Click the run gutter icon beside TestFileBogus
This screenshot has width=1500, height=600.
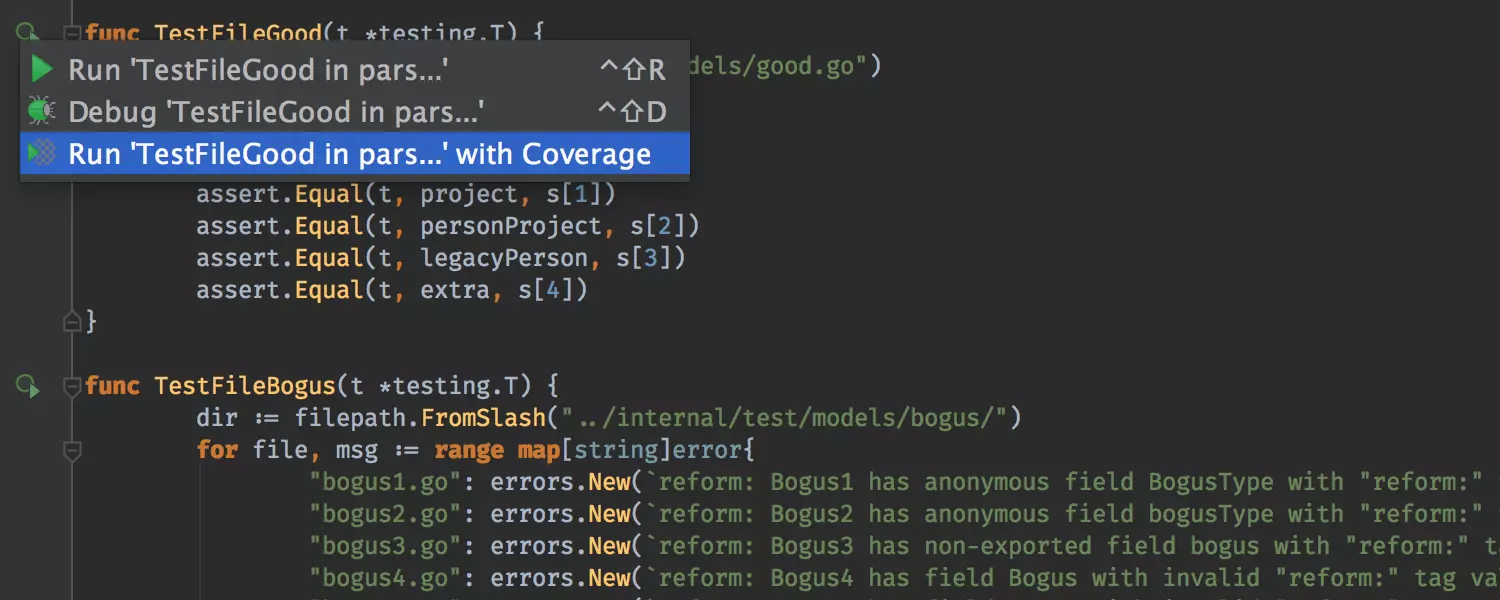(x=27, y=386)
